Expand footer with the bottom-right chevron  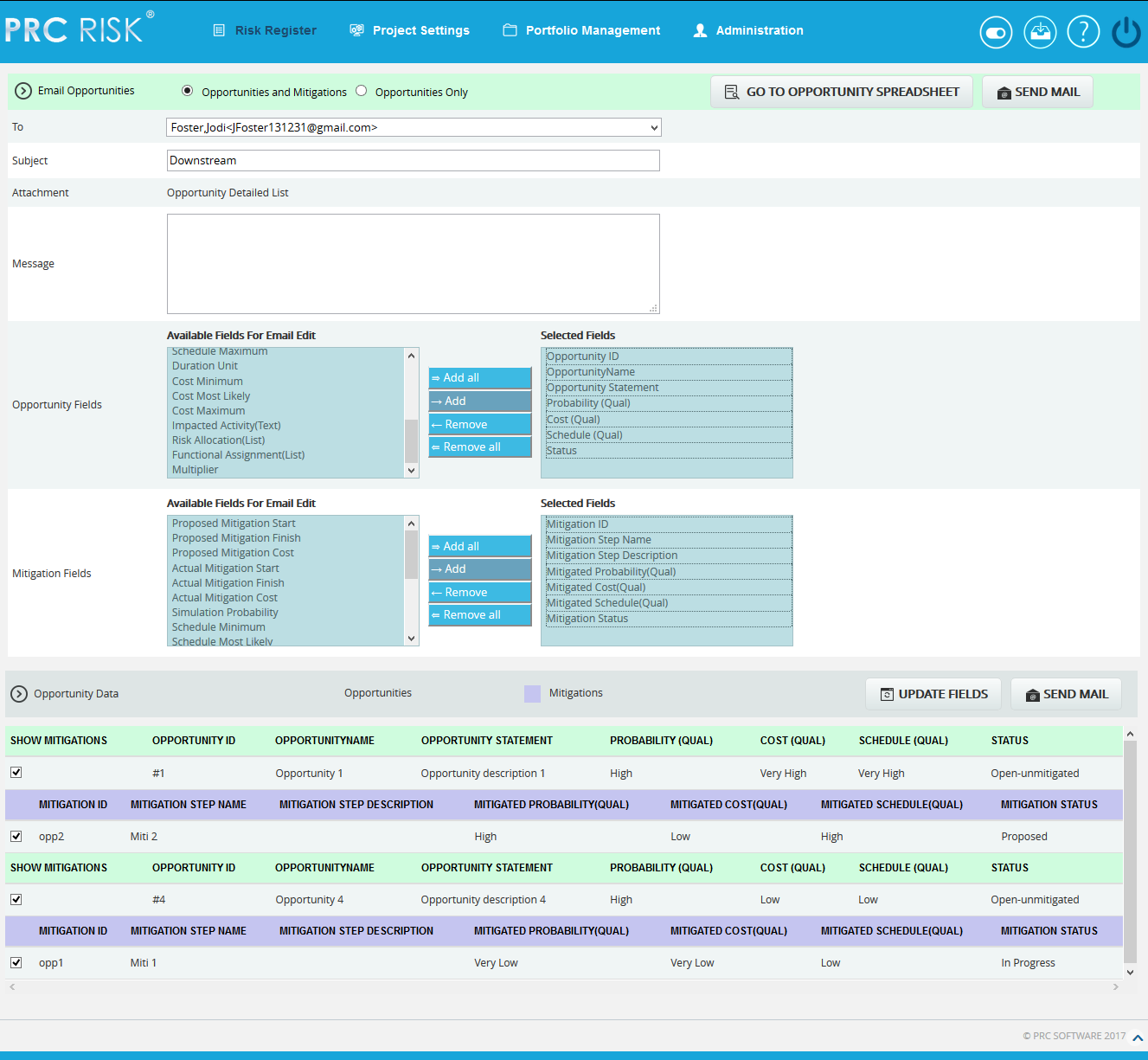[x=1138, y=1038]
